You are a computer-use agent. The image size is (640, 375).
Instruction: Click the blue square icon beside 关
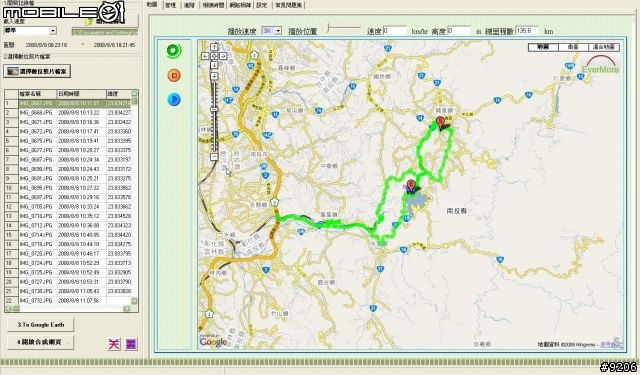tap(131, 344)
